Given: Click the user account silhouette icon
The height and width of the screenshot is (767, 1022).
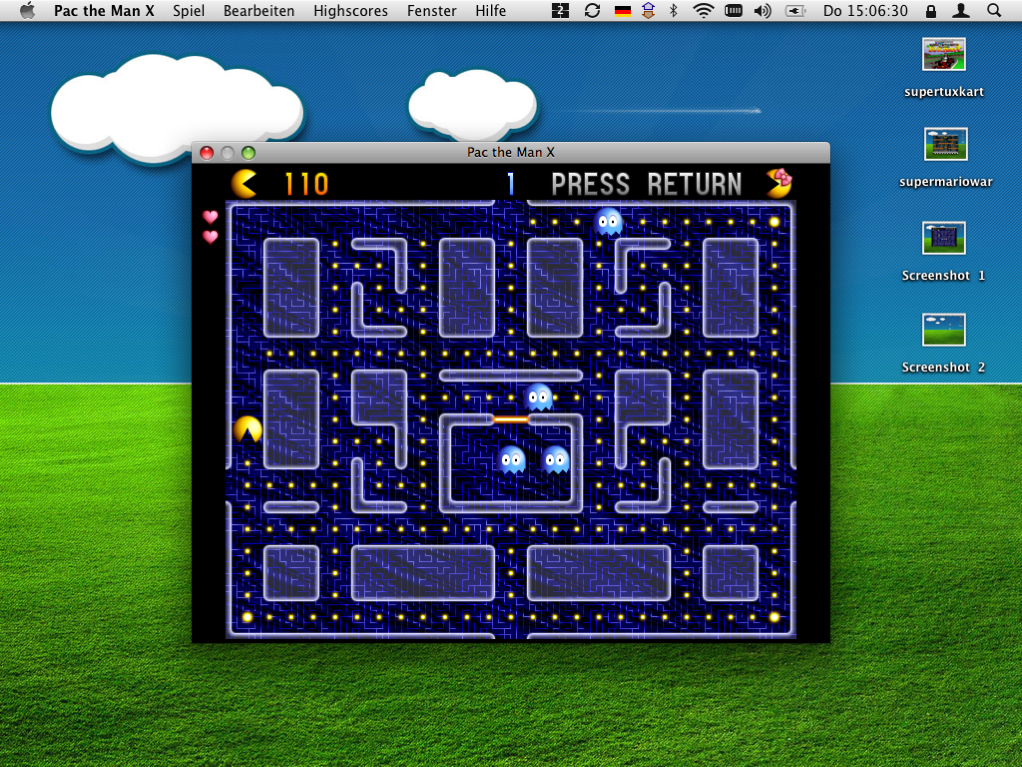Looking at the screenshot, I should pos(961,10).
